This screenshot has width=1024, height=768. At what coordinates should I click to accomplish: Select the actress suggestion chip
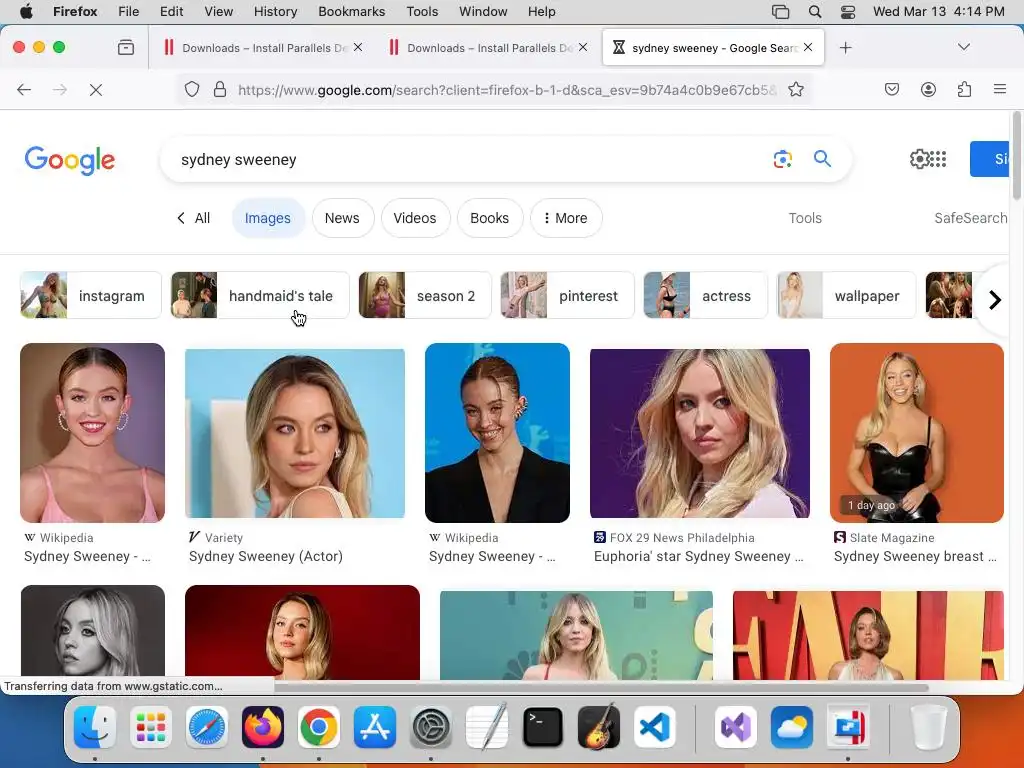[705, 295]
